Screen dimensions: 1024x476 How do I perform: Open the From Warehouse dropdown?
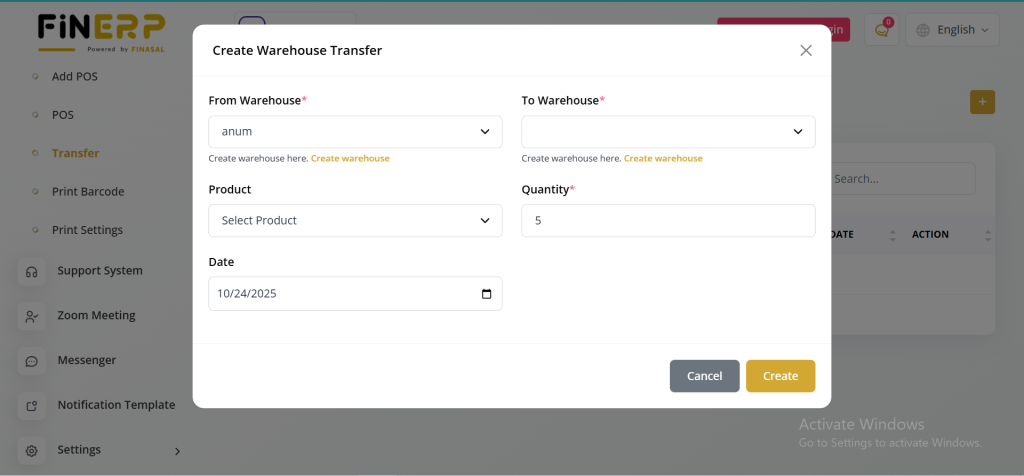(355, 132)
